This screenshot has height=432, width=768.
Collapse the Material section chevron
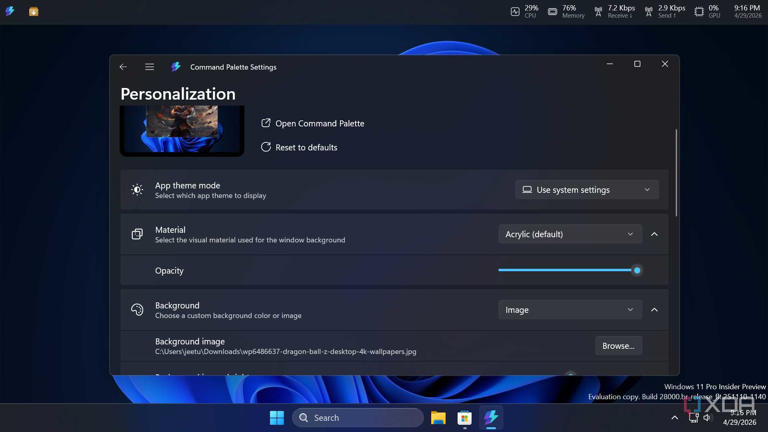click(654, 234)
